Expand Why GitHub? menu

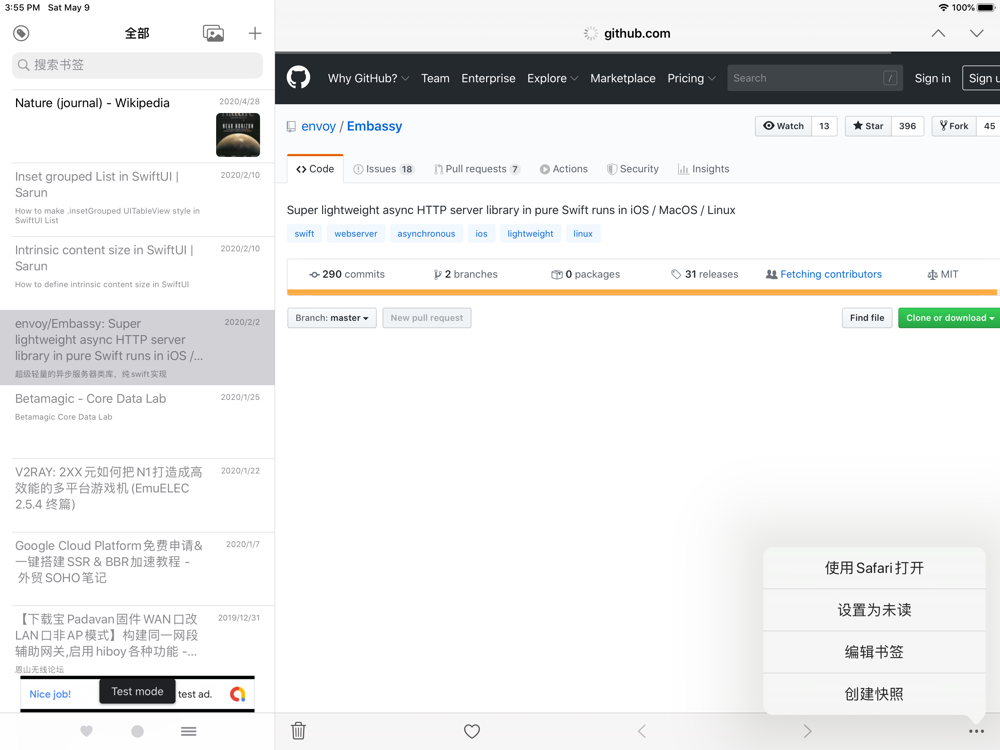point(368,78)
